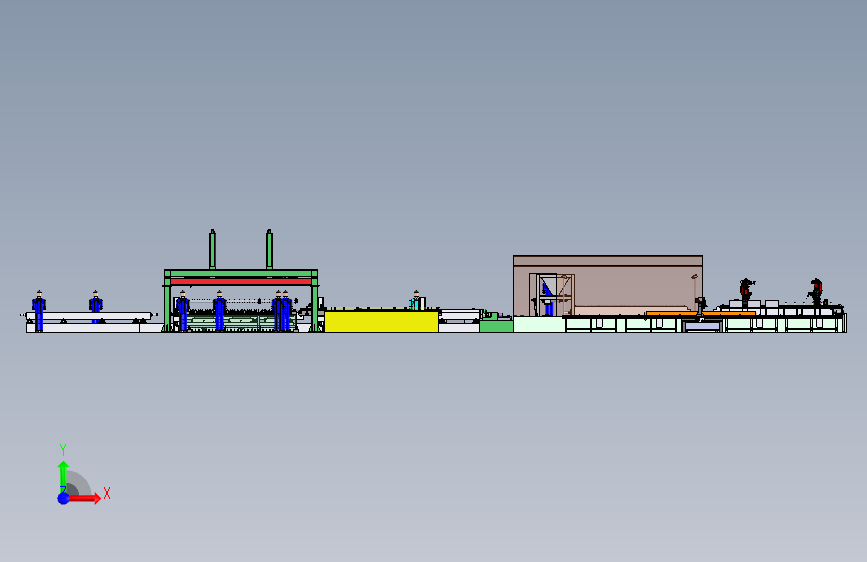This screenshot has height=562, width=867.
Task: Select the green gantry top crossbeam
Action: pyautogui.click(x=241, y=273)
